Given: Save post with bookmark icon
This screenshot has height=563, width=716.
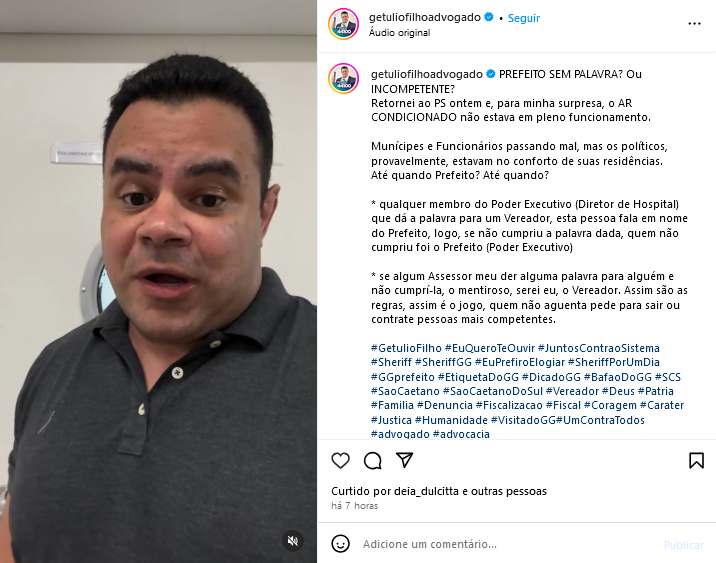Looking at the screenshot, I should (x=696, y=460).
